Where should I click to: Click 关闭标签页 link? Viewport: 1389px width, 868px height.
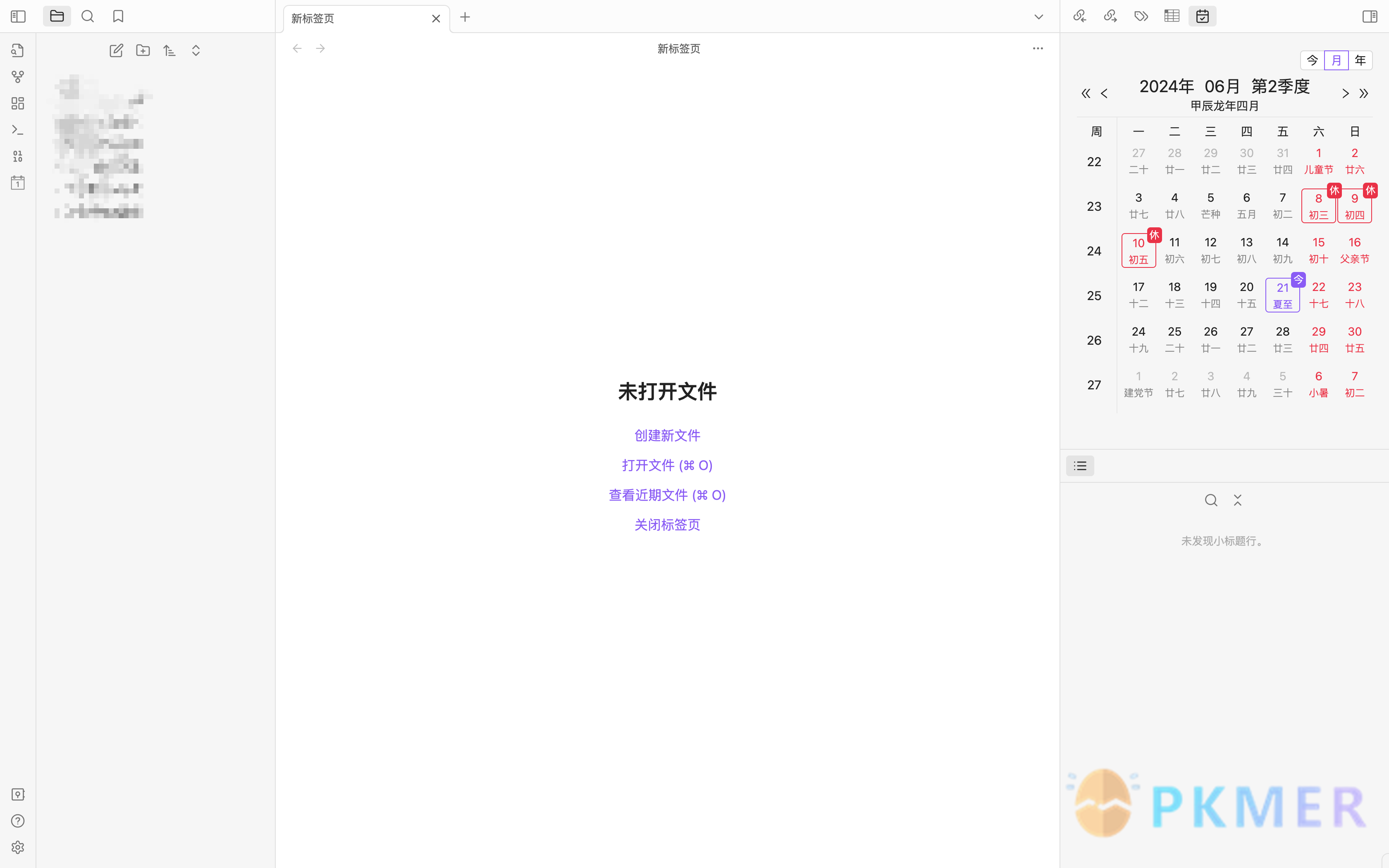pyautogui.click(x=667, y=525)
